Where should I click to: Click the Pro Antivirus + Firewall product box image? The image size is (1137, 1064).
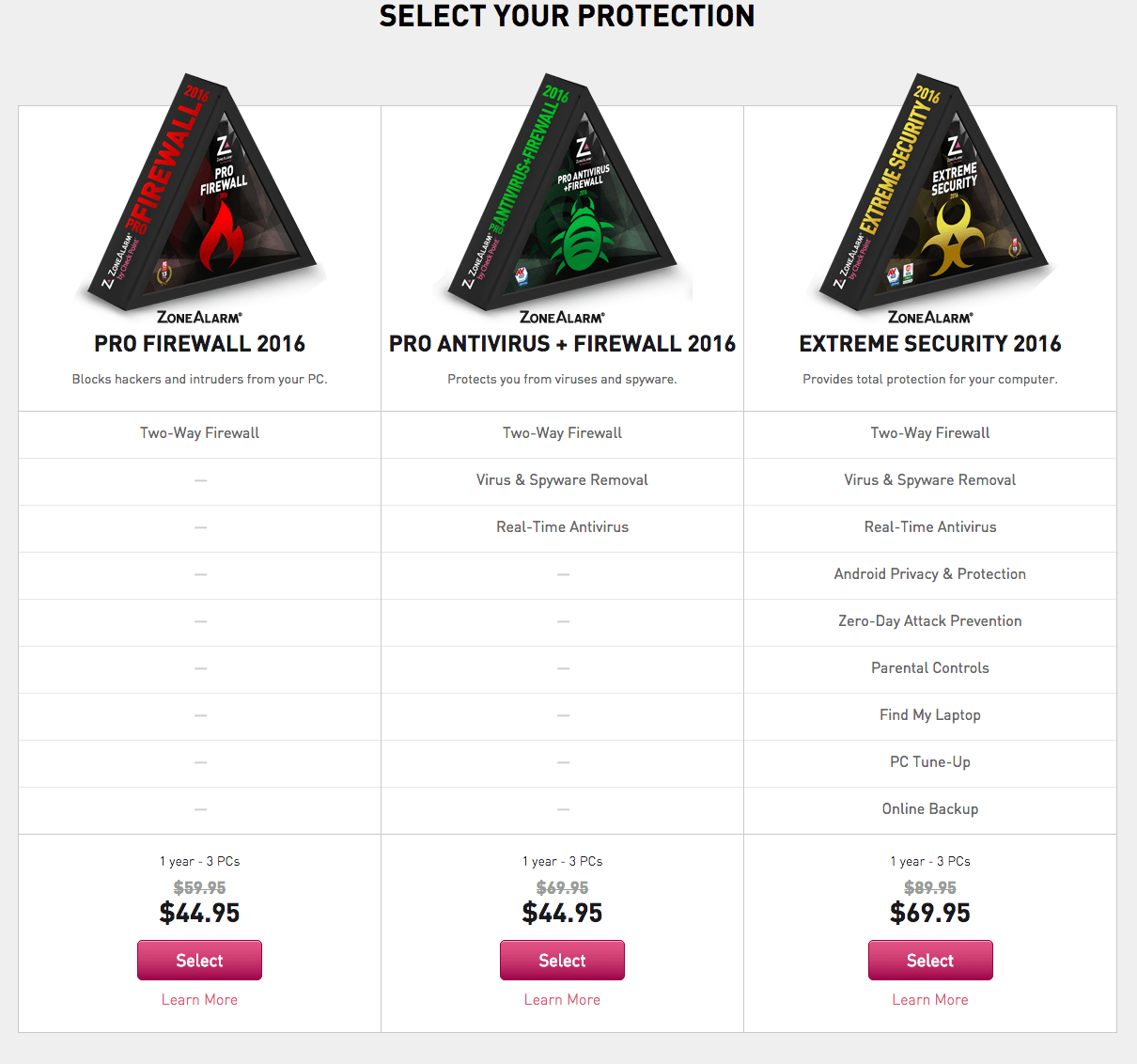[x=564, y=193]
